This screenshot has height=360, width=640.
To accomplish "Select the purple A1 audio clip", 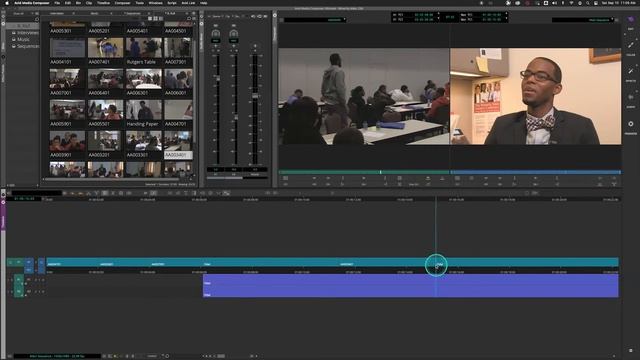I will (411, 280).
